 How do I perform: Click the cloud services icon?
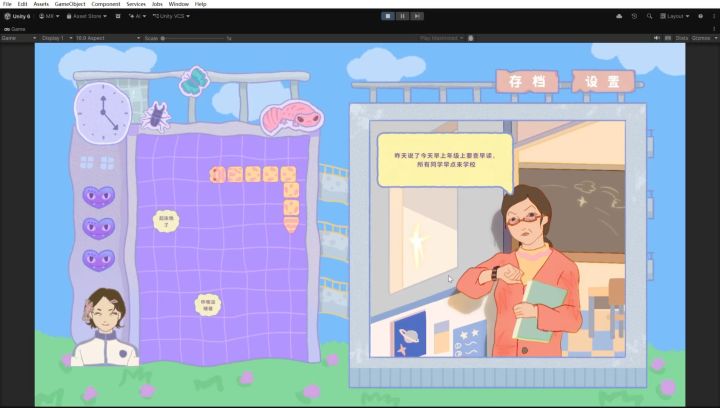(x=619, y=16)
